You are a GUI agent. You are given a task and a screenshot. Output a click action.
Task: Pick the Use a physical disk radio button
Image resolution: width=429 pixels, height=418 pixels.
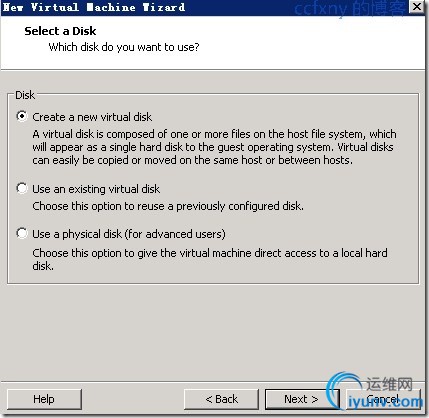click(22, 233)
